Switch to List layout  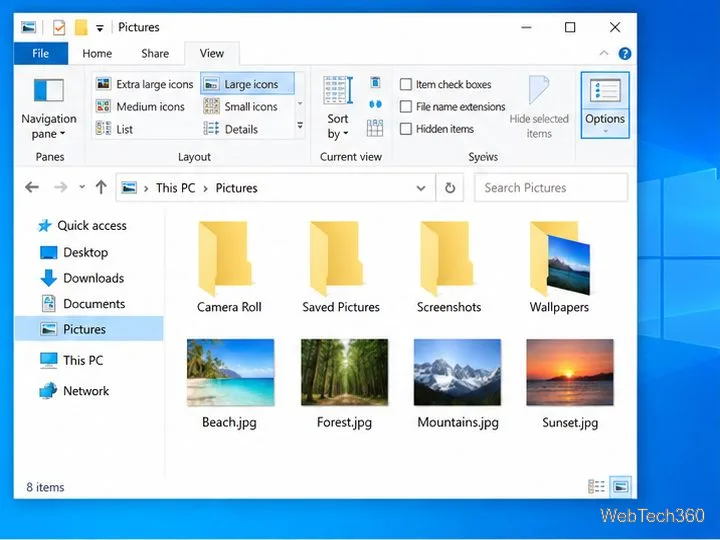coord(114,129)
